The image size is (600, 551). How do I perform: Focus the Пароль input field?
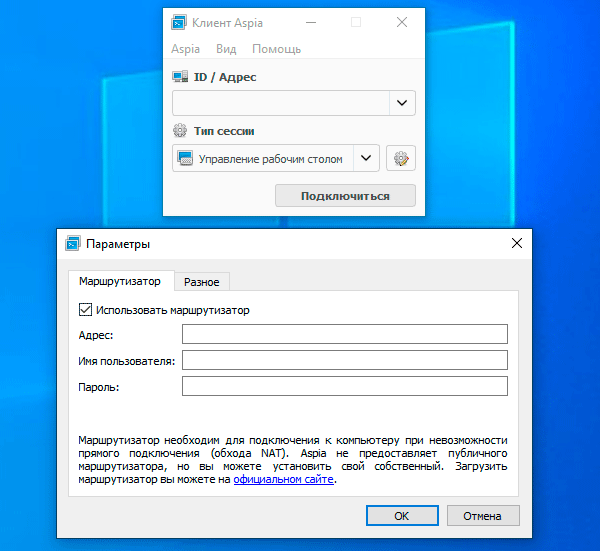(345, 386)
